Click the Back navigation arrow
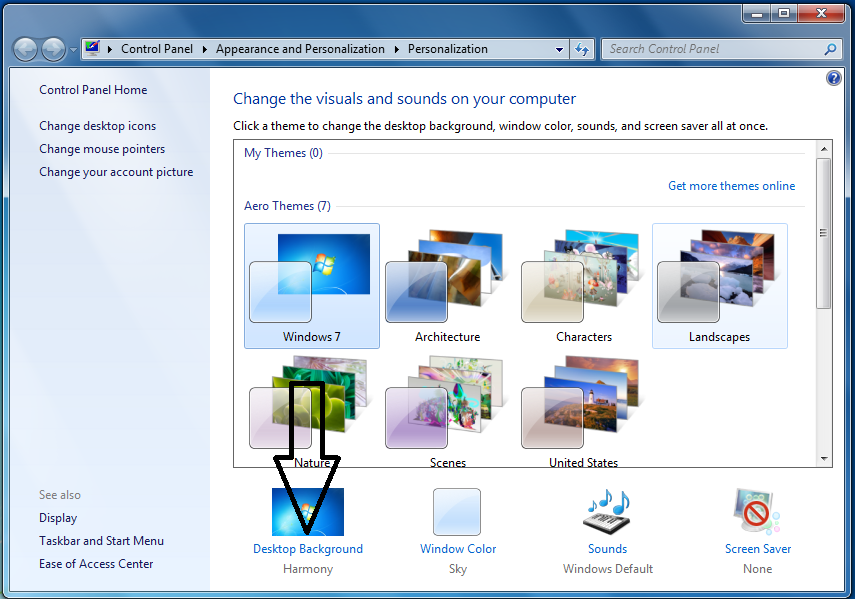 [26, 50]
